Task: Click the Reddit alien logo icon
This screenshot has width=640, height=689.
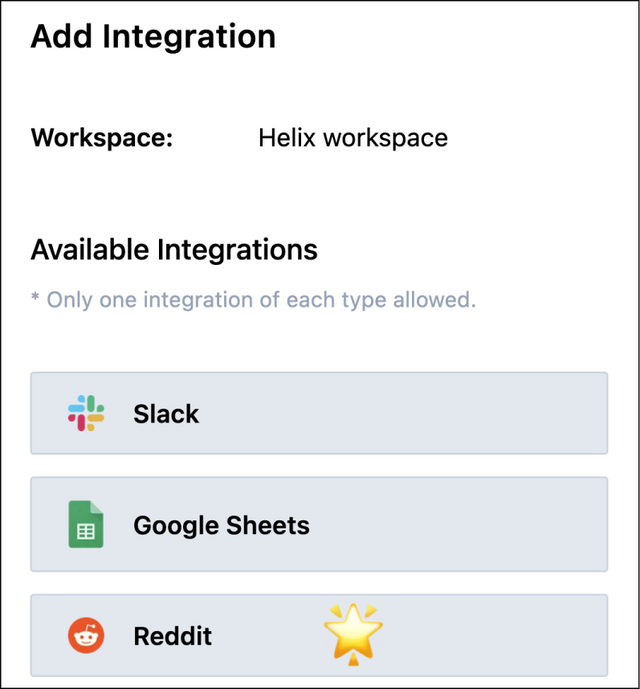Action: tap(86, 635)
